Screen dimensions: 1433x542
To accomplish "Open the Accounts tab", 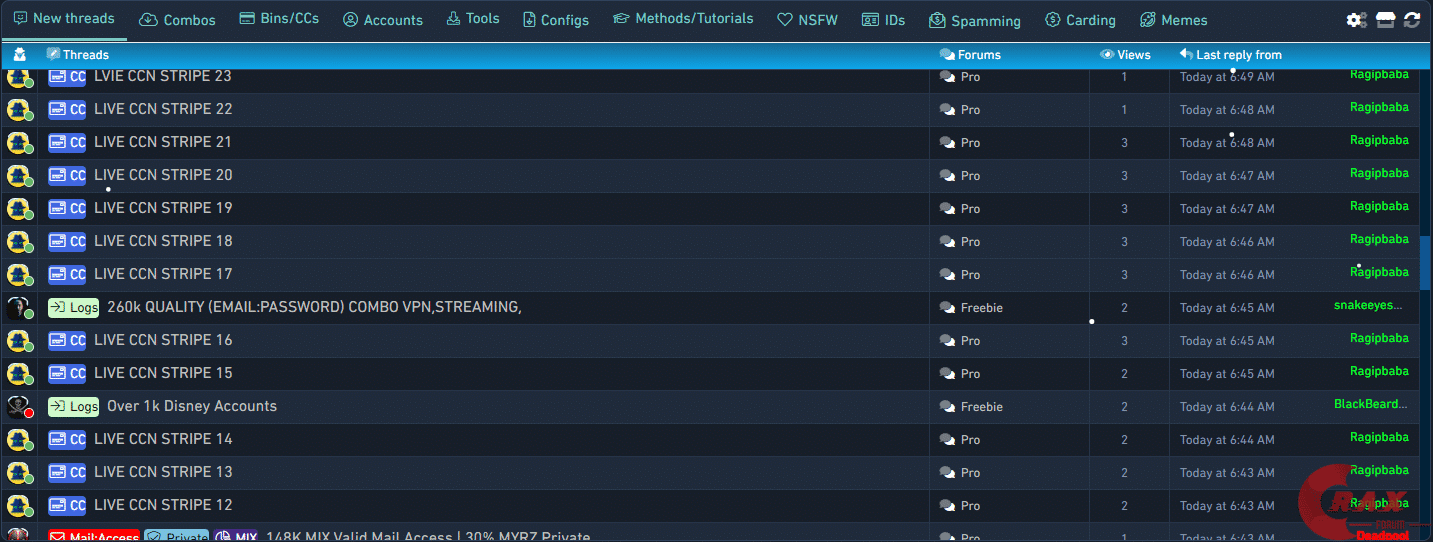I will (383, 20).
